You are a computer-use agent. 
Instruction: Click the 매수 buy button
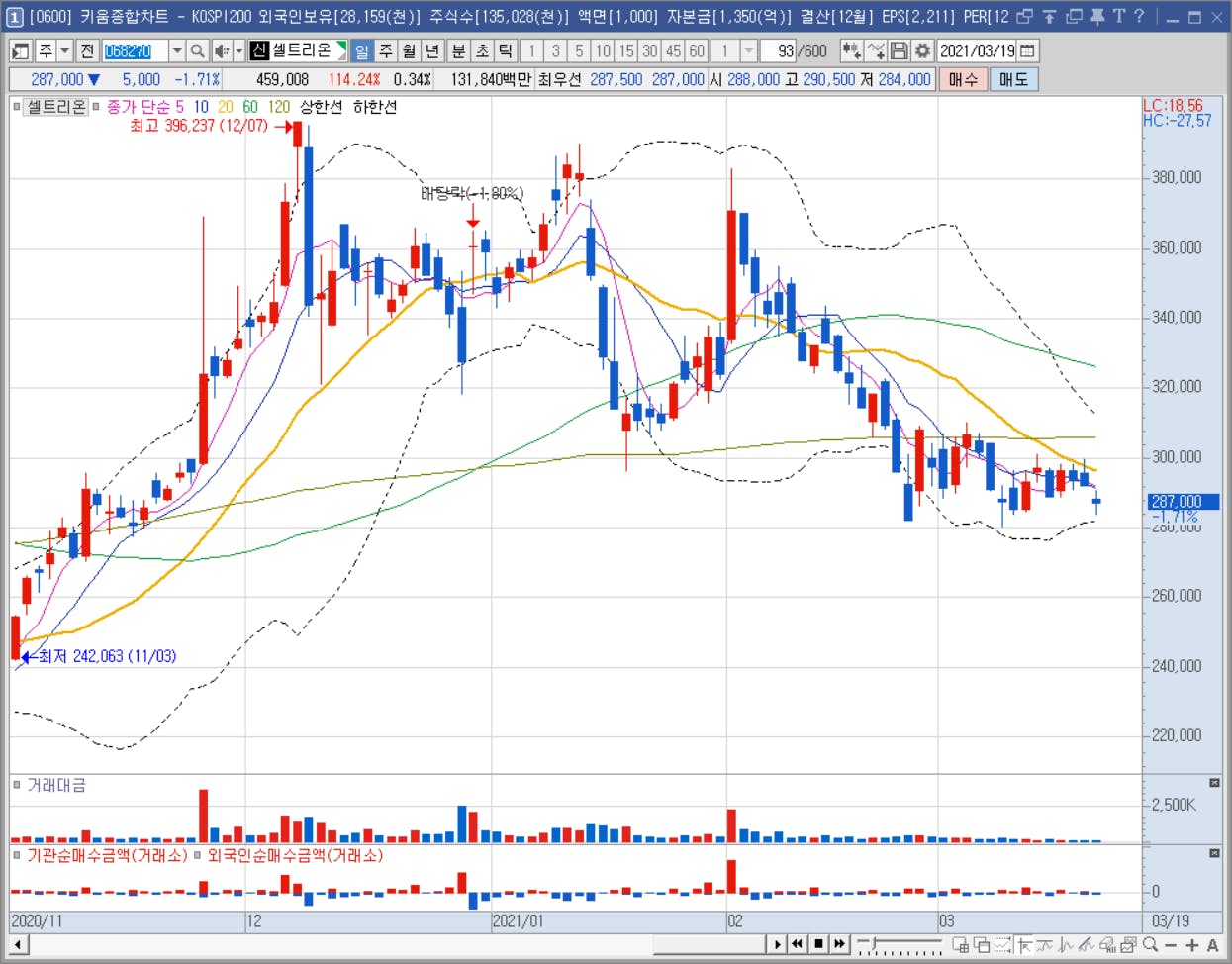coord(963,79)
